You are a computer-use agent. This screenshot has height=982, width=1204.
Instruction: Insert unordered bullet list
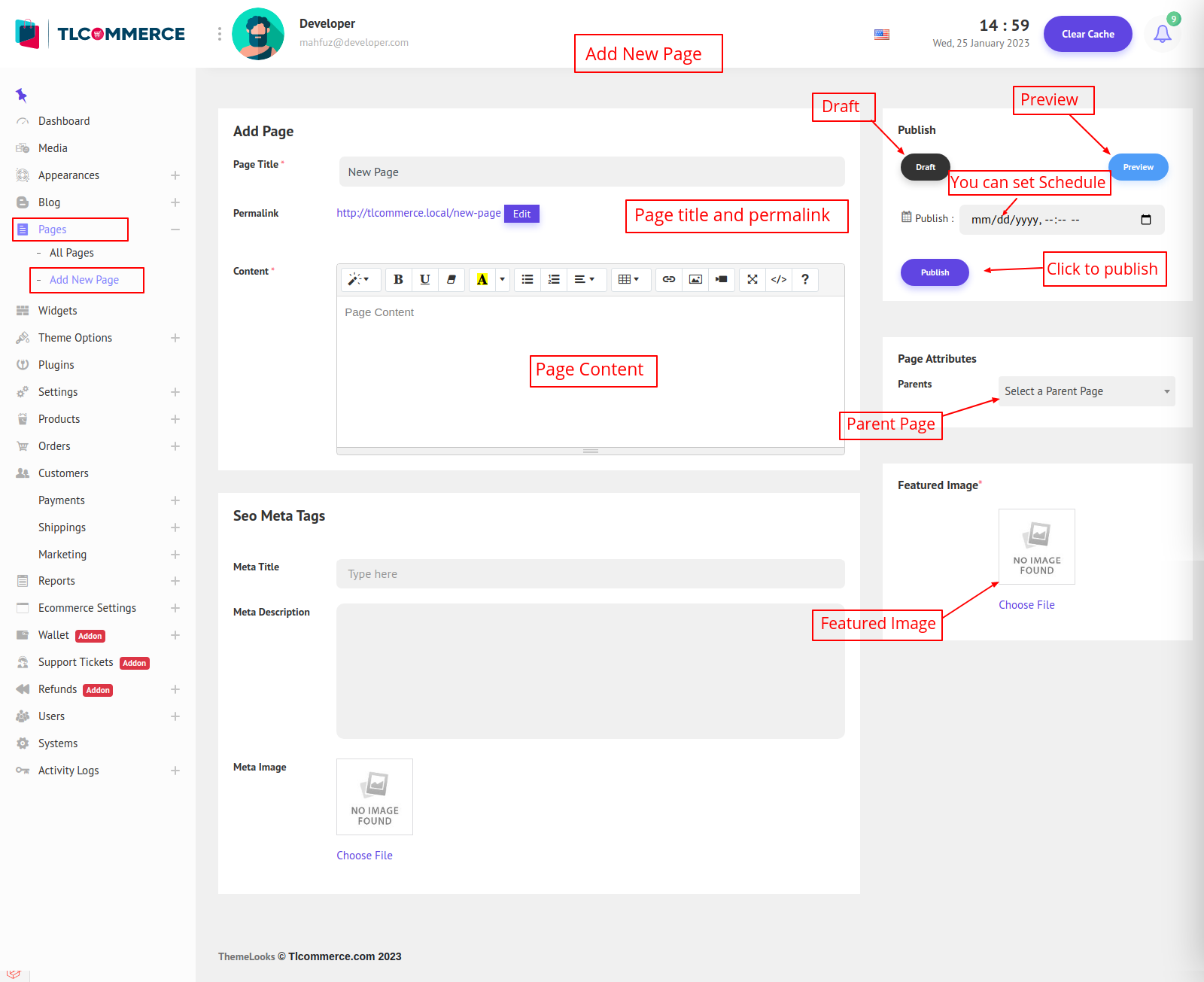click(x=528, y=279)
